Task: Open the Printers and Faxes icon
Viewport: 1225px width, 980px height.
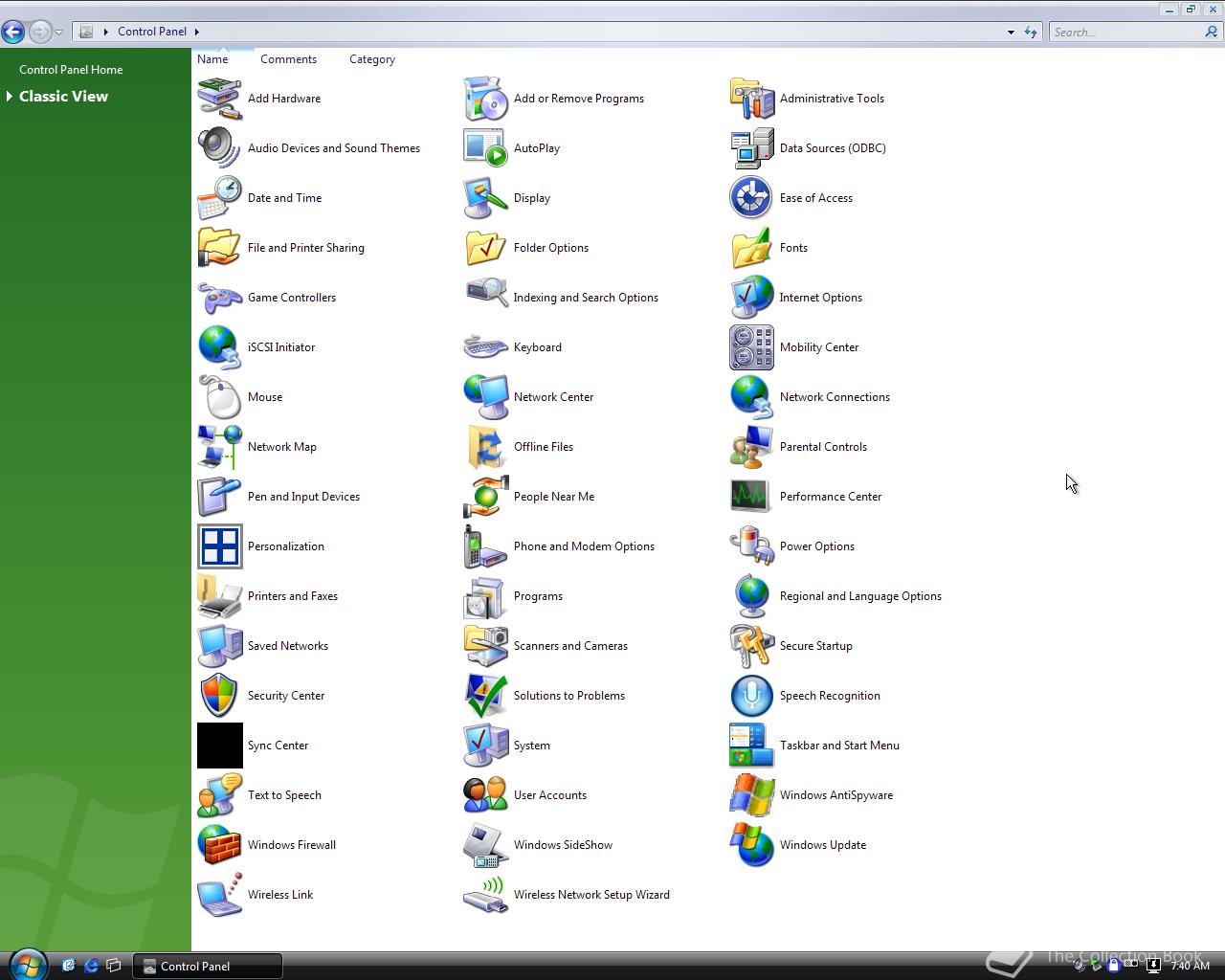Action: [x=219, y=596]
